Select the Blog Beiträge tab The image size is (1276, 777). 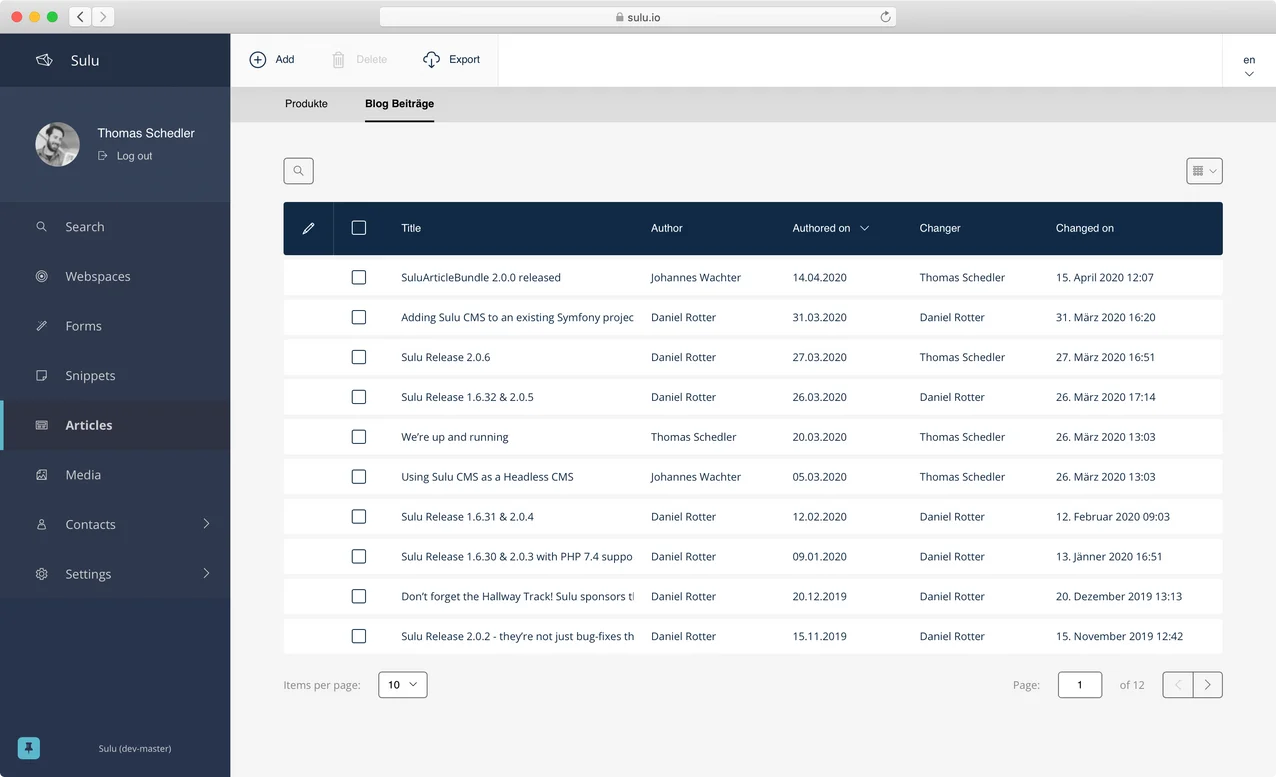pyautogui.click(x=399, y=104)
